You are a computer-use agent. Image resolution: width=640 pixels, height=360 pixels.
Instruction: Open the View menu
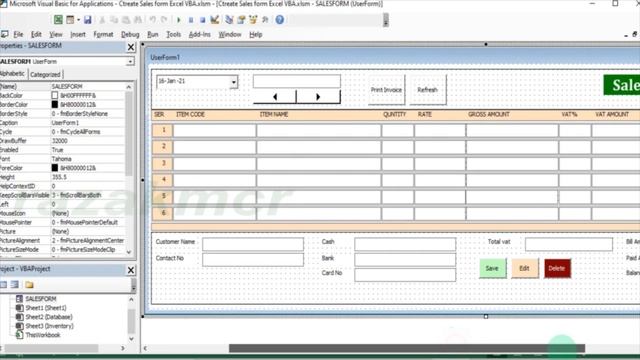[x=56, y=35]
